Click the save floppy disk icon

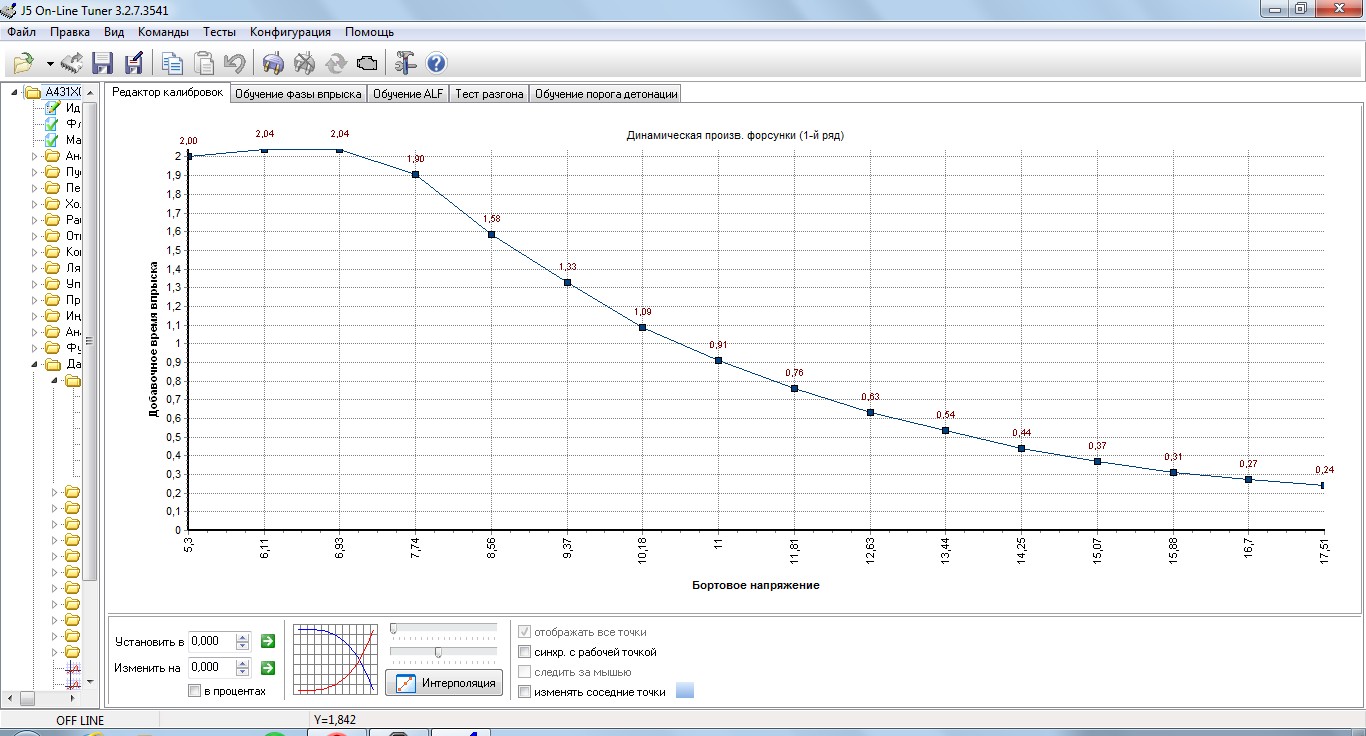point(102,63)
